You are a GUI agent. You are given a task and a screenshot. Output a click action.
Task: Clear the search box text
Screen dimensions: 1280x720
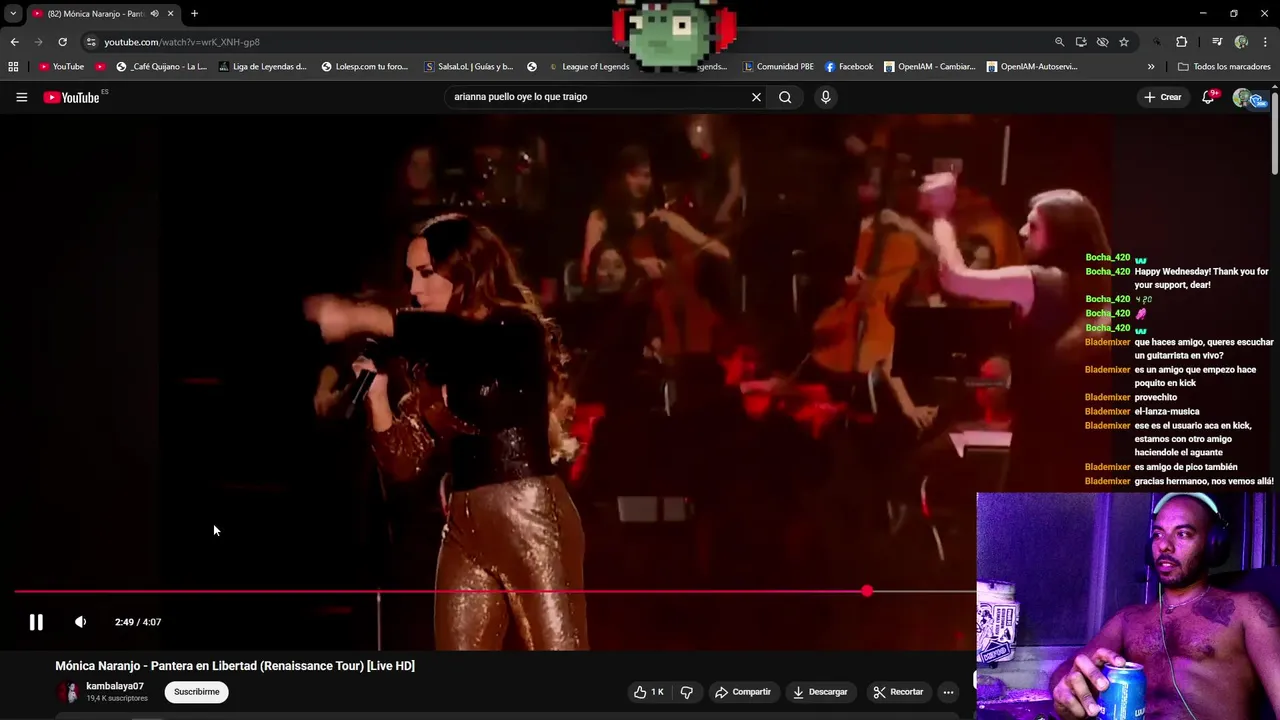point(756,97)
